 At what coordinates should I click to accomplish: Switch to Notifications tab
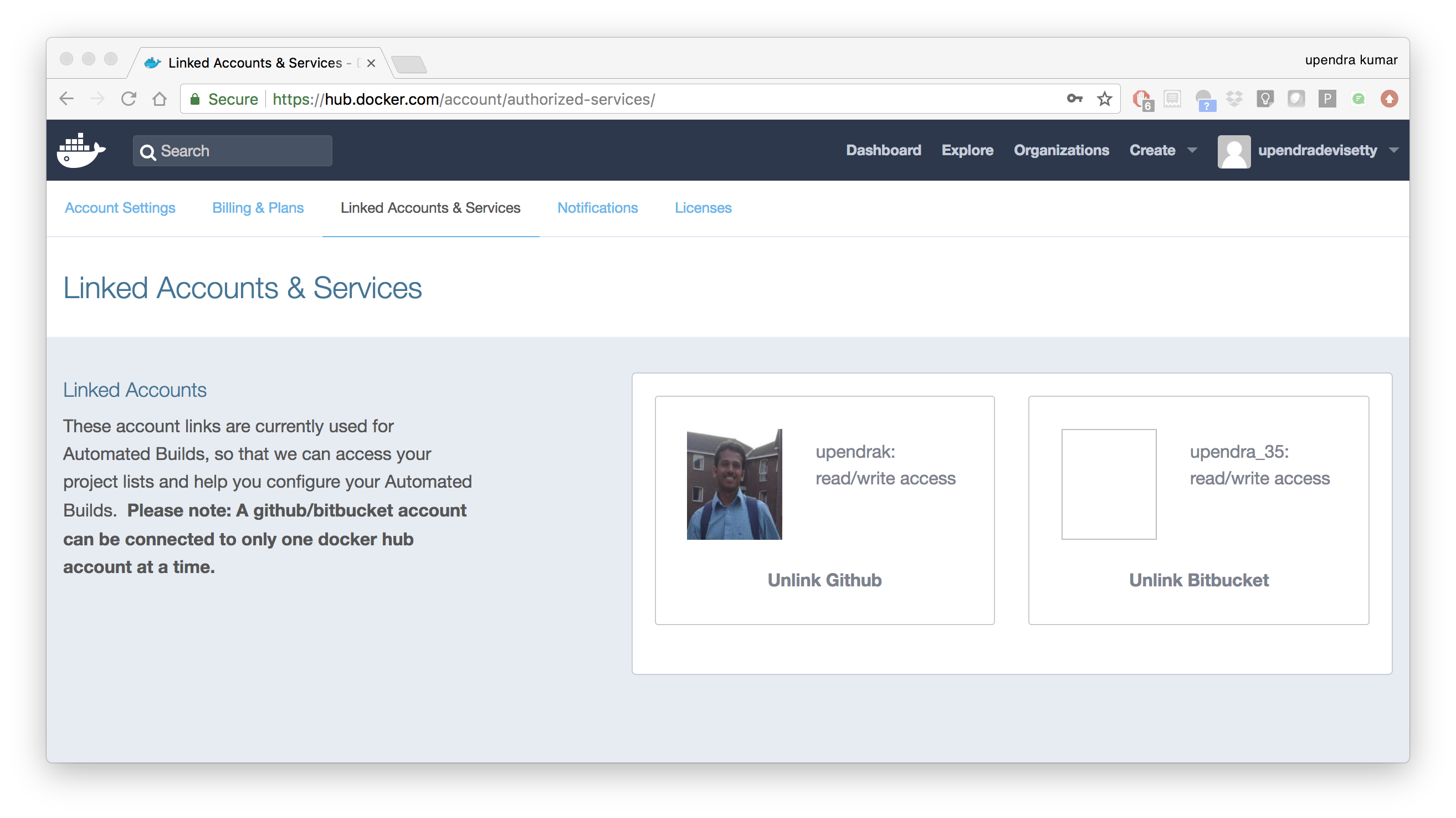(597, 208)
